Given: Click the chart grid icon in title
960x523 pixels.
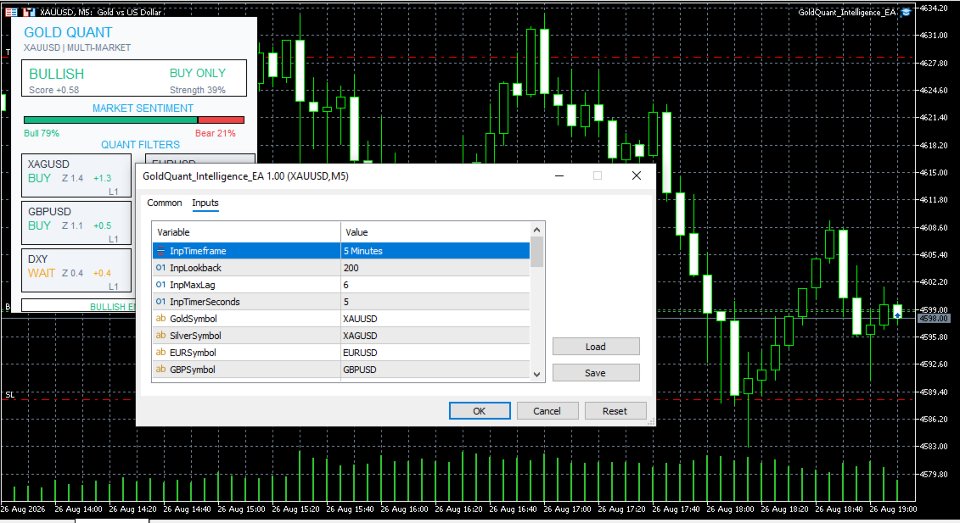Looking at the screenshot, I should click(x=12, y=12).
